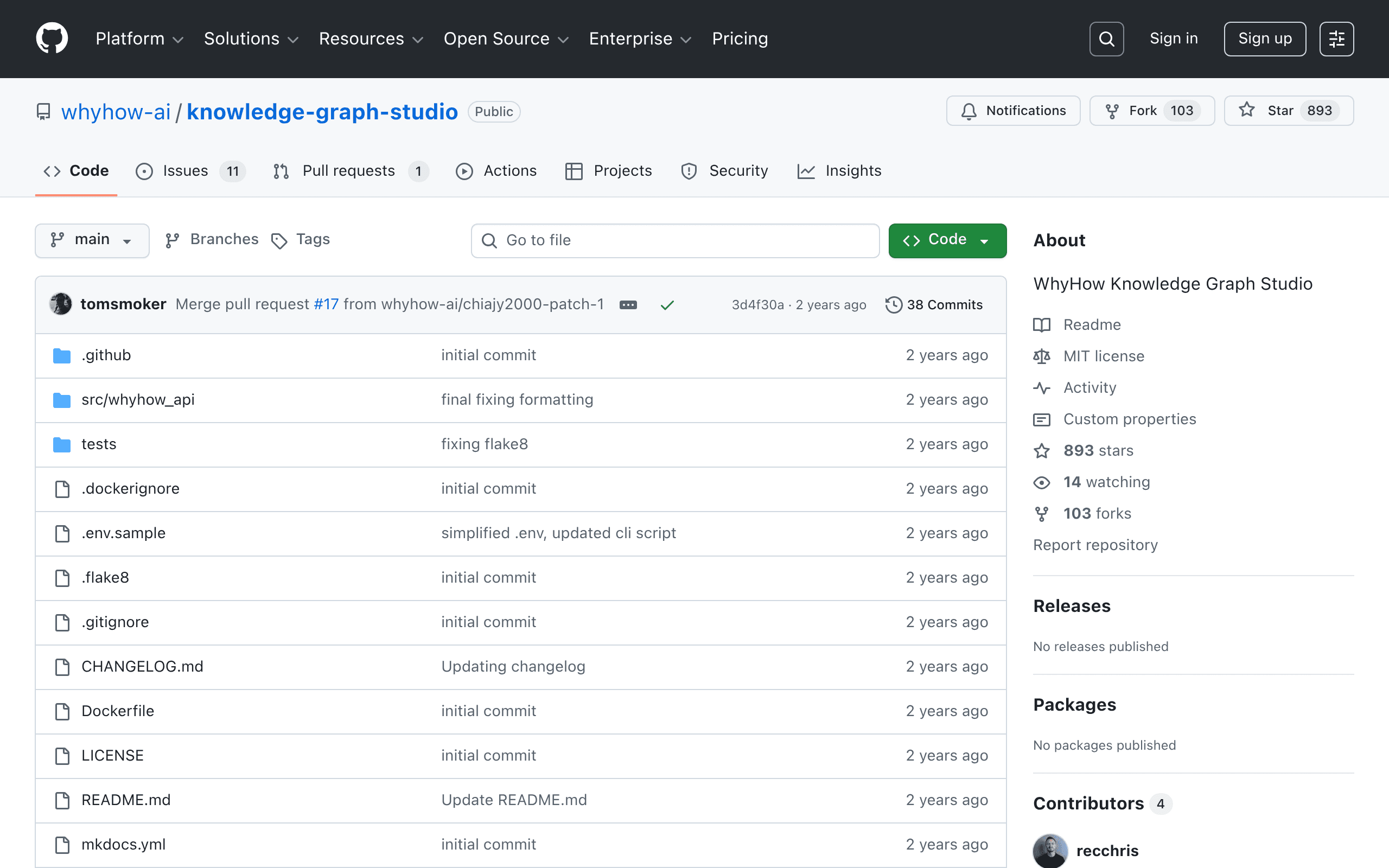Screen dimensions: 1389x868
Task: Click the tomsmoker avatar thumbnail
Action: tap(61, 304)
